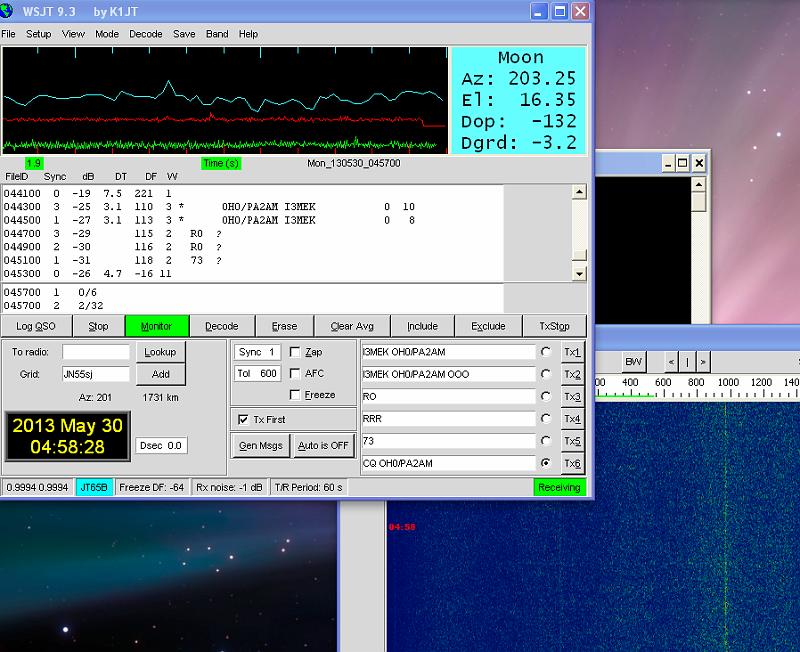Click the Log QSO button

point(36,326)
